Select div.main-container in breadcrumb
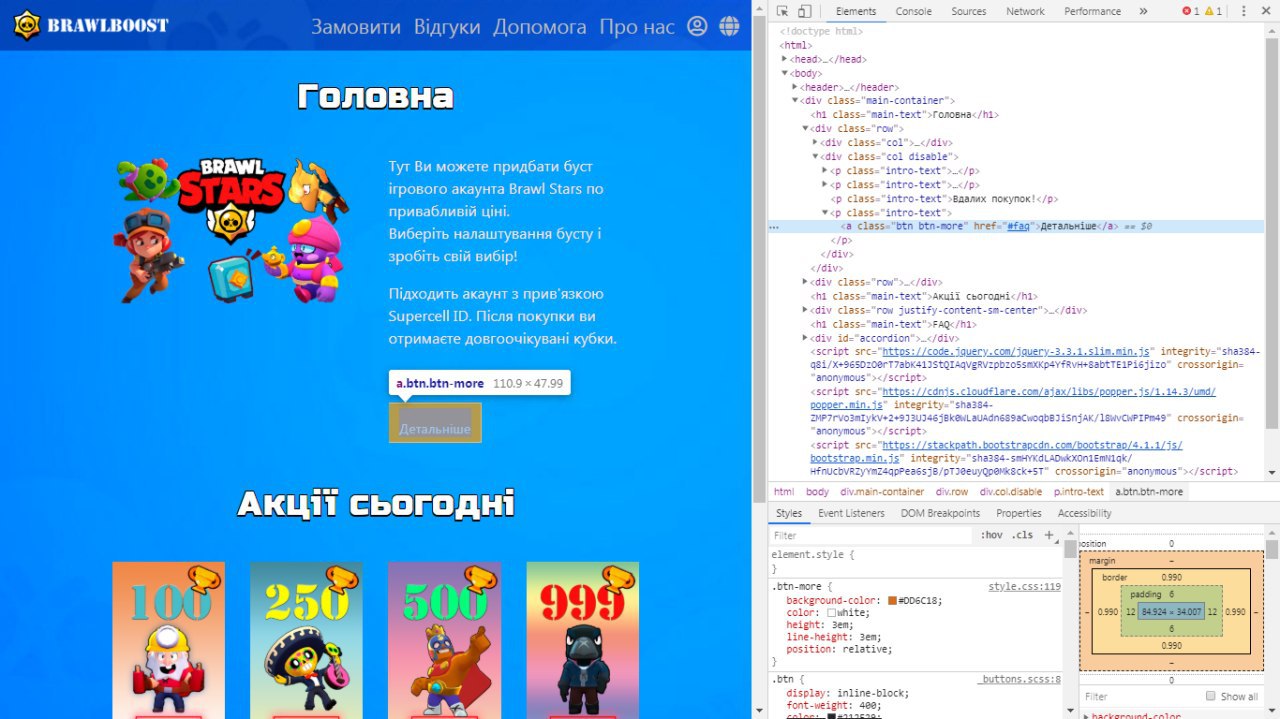1280x719 pixels. 882,492
